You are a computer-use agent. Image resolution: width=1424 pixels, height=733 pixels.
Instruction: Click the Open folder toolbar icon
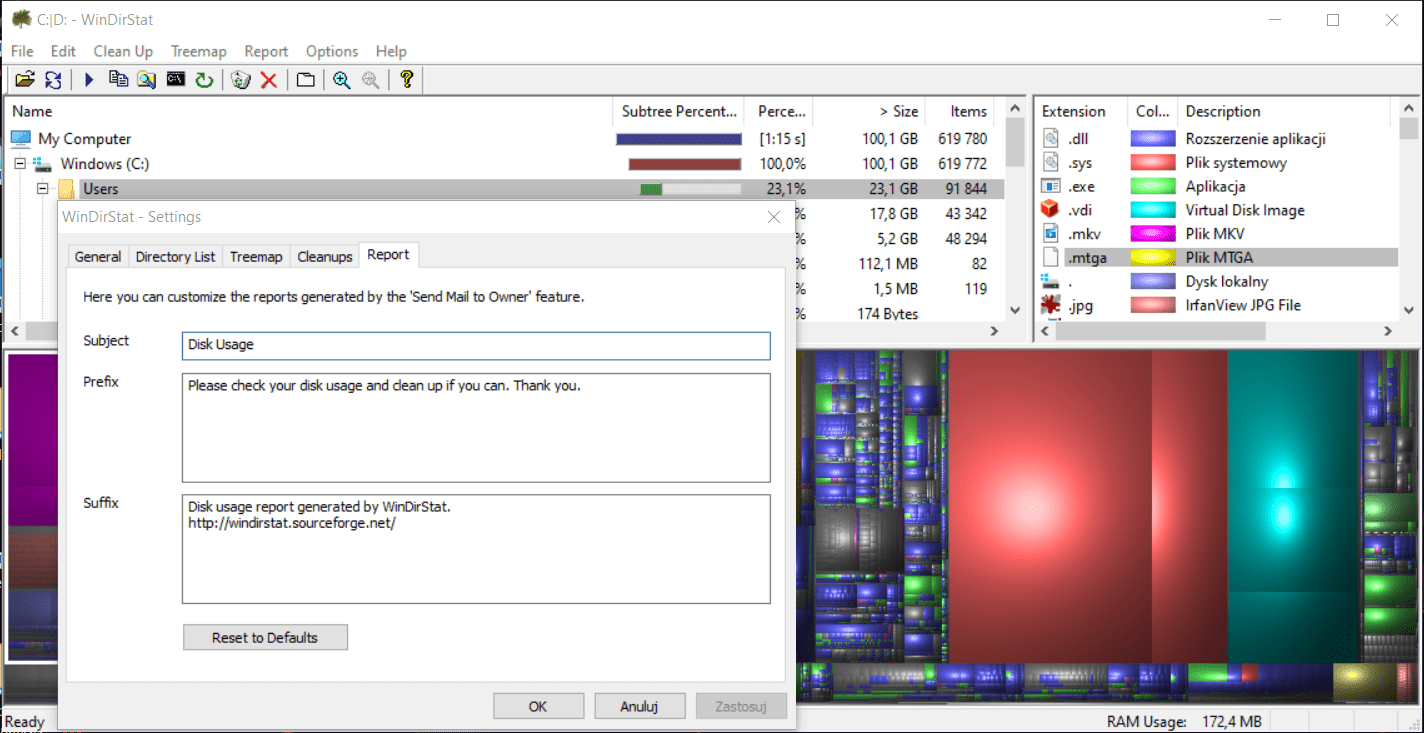point(25,80)
